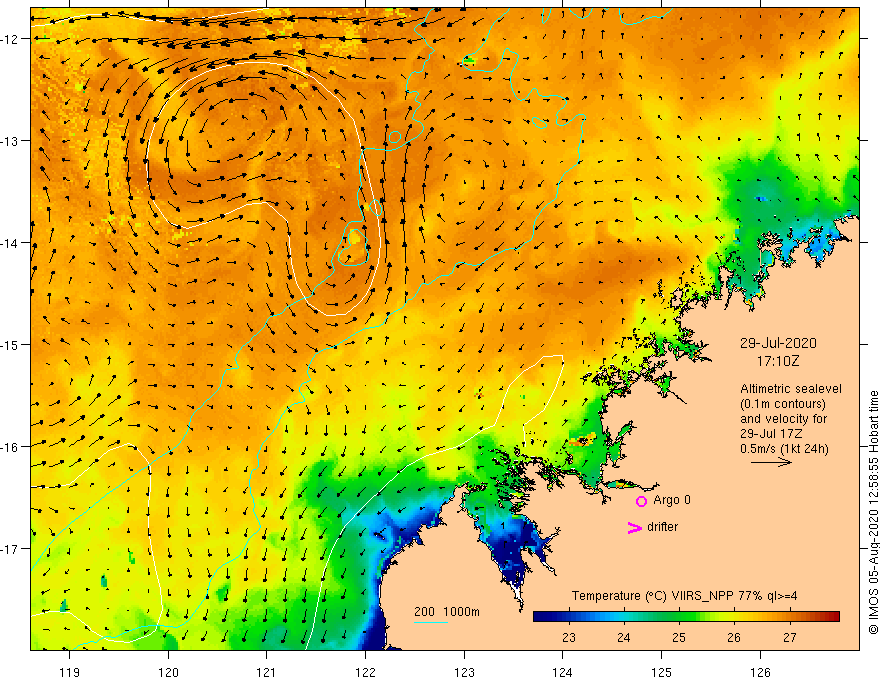This screenshot has height=680, width=880.
Task: Click the colorbar tick label '25'
Action: pos(679,637)
